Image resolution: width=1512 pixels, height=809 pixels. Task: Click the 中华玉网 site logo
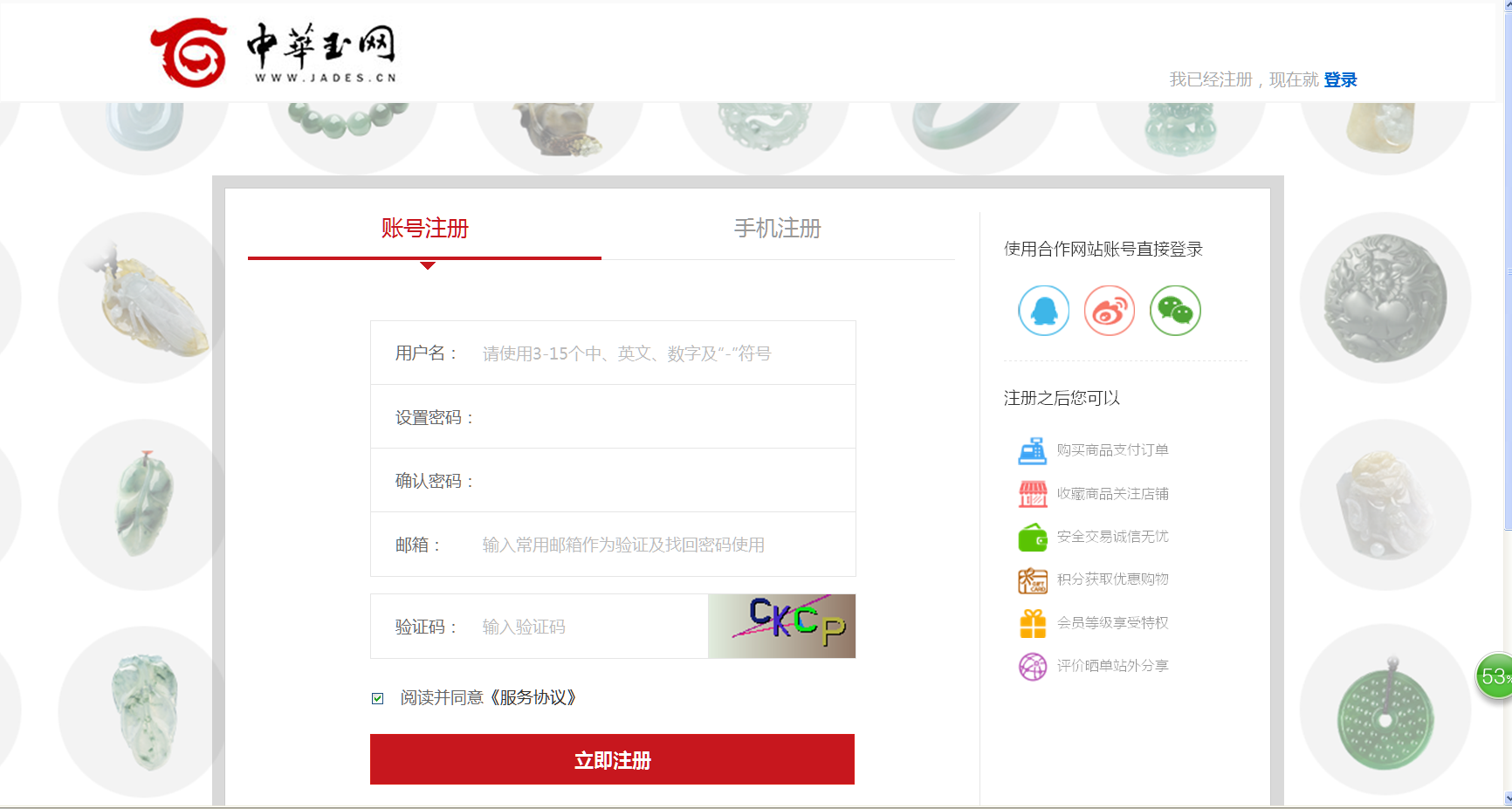(x=273, y=51)
